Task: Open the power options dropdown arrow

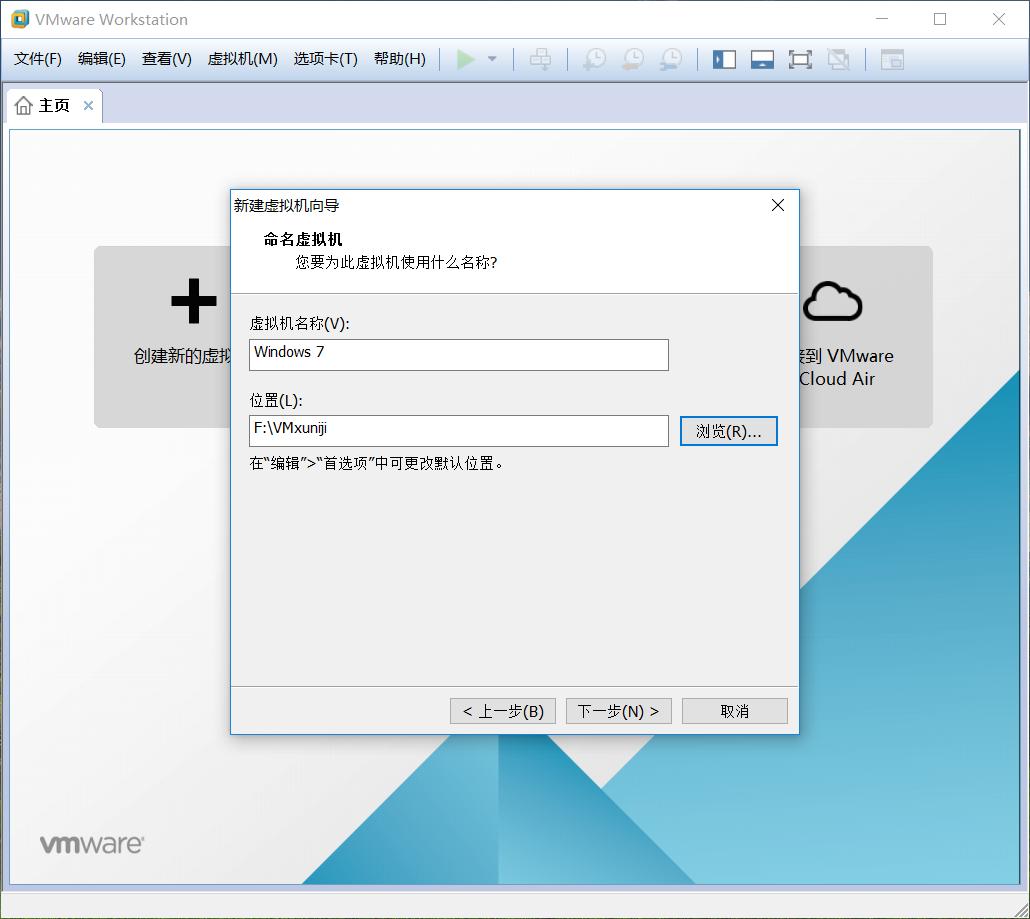Action: pyautogui.click(x=492, y=59)
